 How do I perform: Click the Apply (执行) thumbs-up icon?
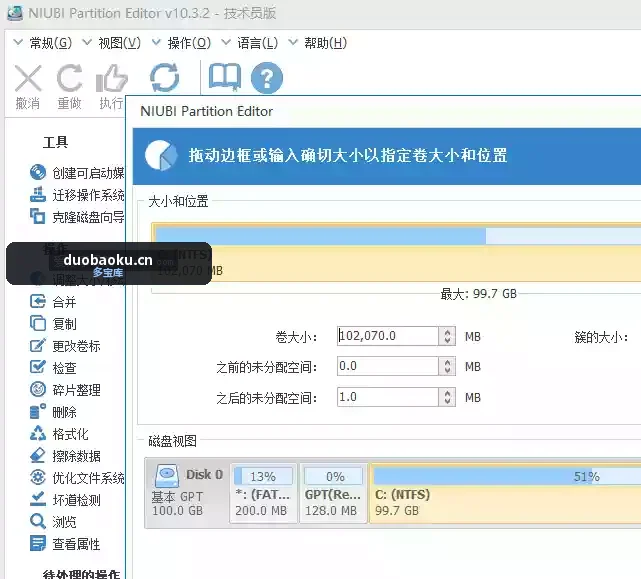point(112,78)
